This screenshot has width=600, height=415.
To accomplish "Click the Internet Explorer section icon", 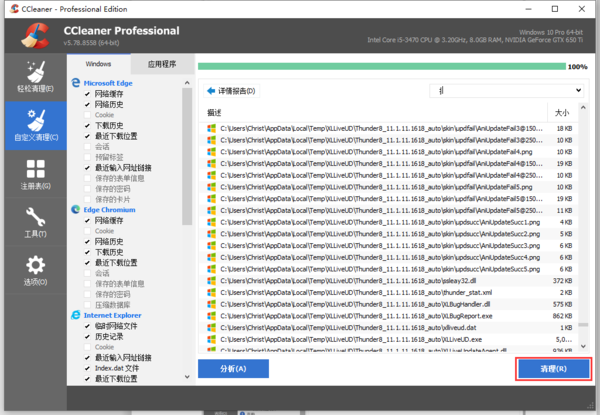I will coord(76,315).
